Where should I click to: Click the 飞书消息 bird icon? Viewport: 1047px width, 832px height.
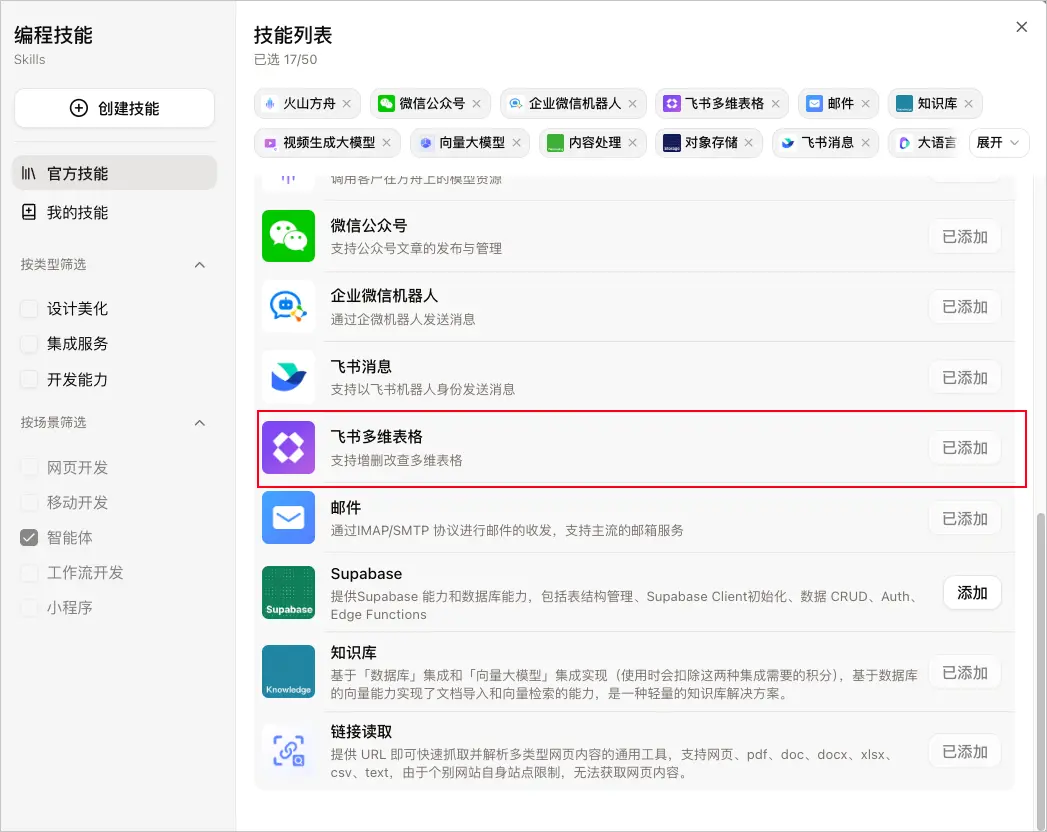click(288, 377)
